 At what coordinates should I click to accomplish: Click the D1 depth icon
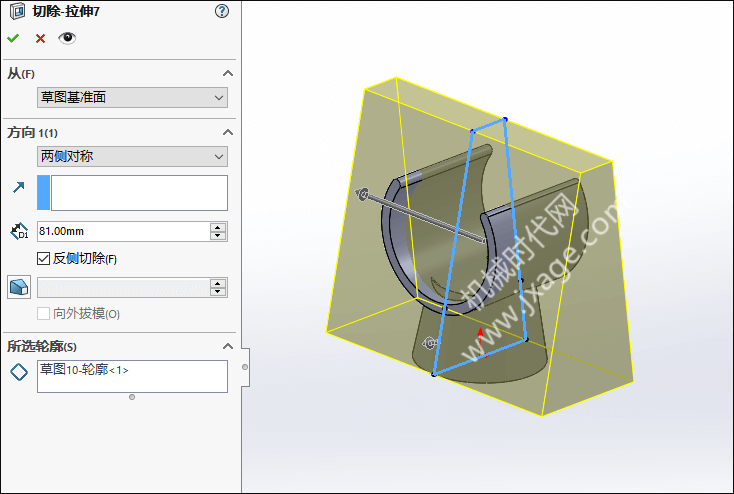pyautogui.click(x=19, y=231)
